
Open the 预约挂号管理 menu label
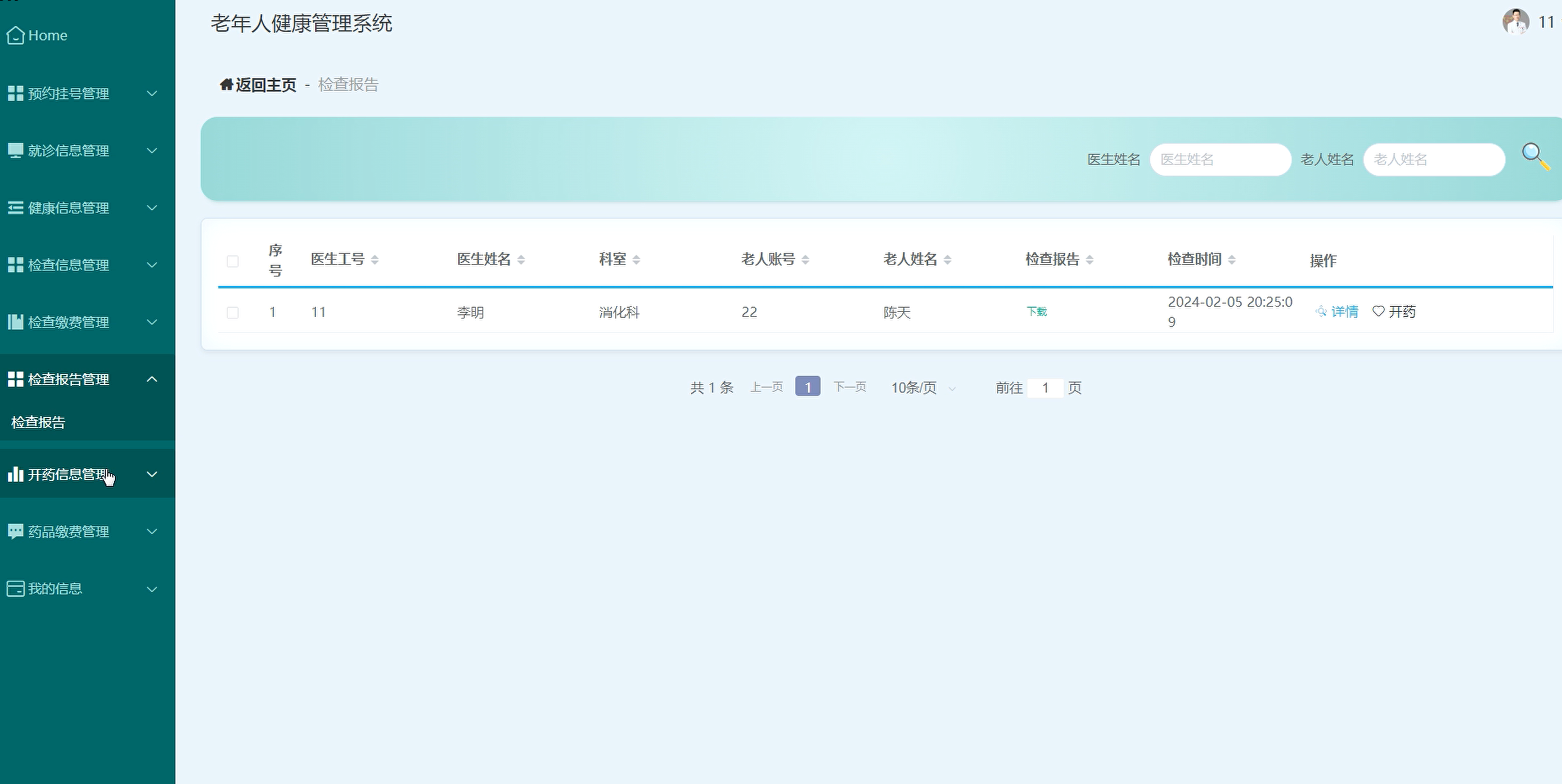(x=69, y=93)
